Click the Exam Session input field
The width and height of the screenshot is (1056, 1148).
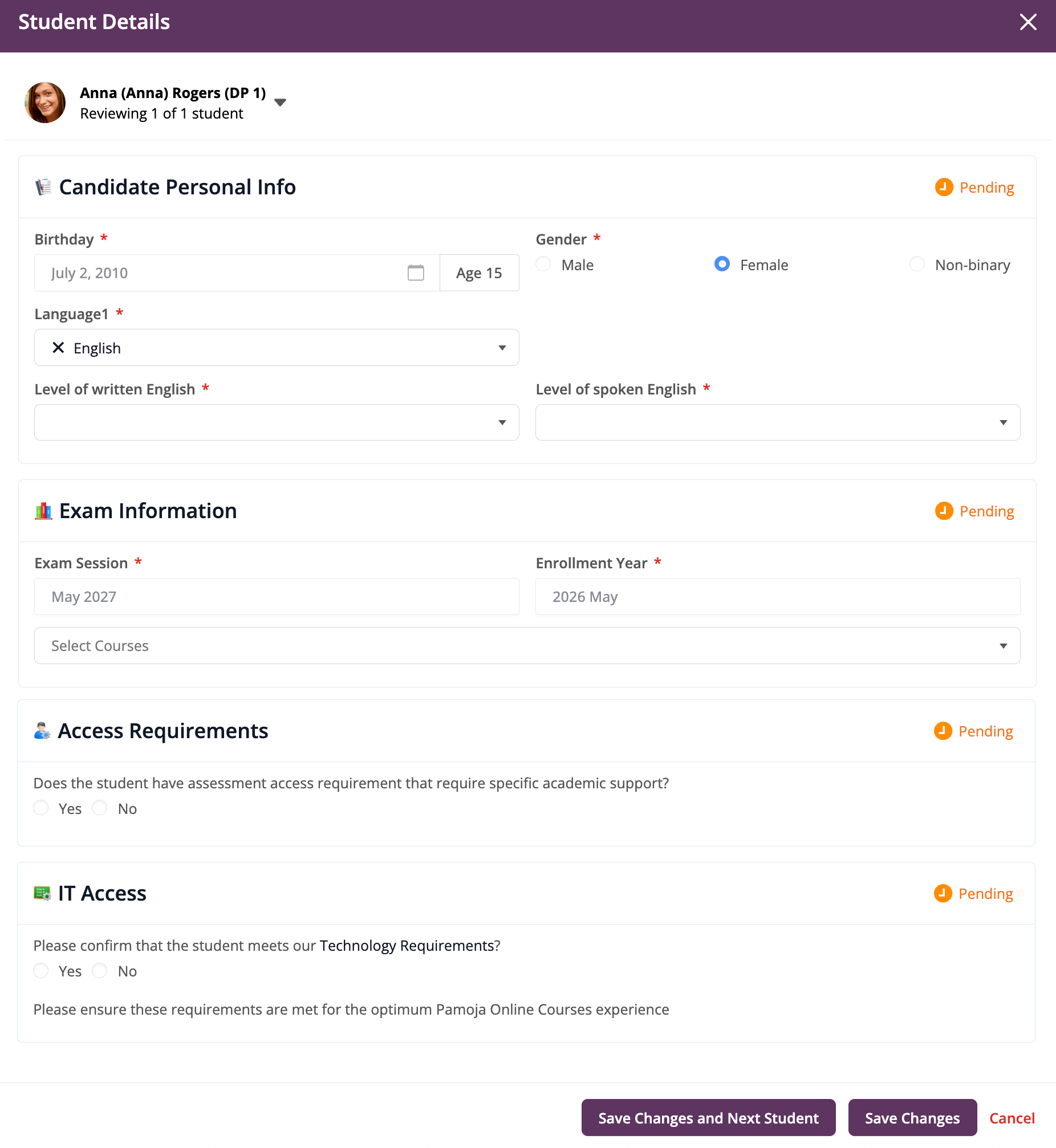277,597
